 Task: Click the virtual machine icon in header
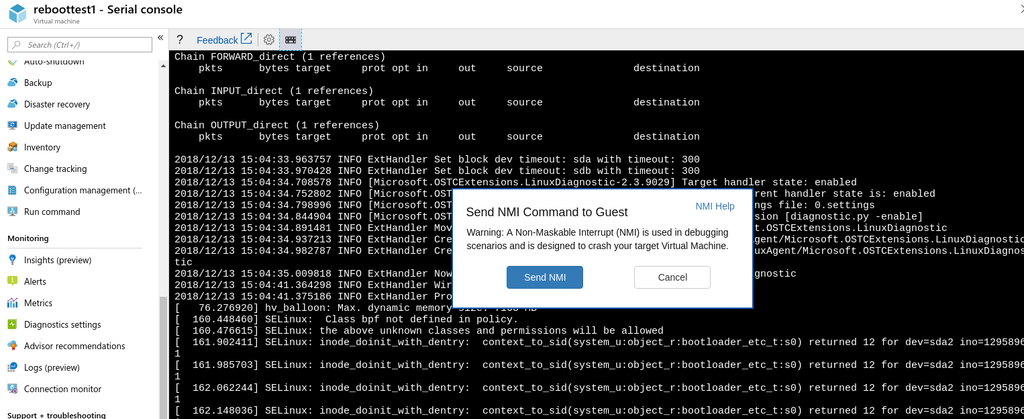pyautogui.click(x=16, y=14)
